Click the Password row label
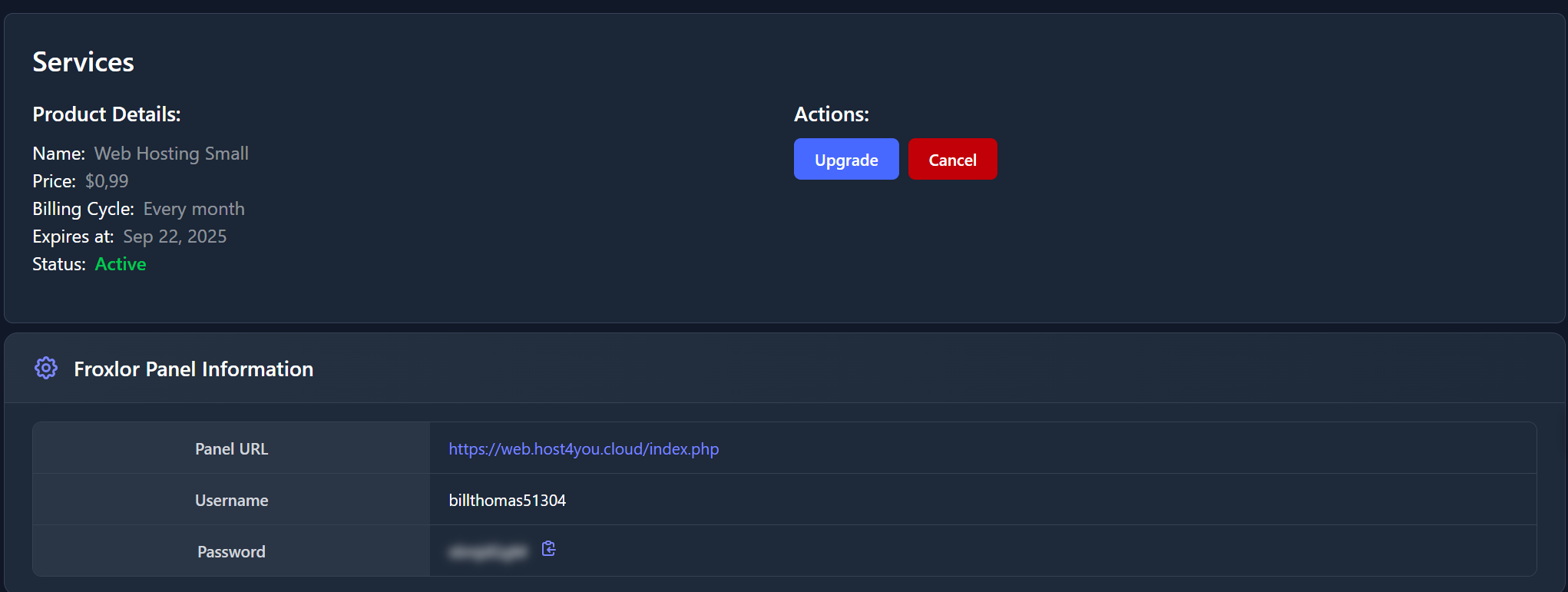The image size is (1568, 592). 231,552
